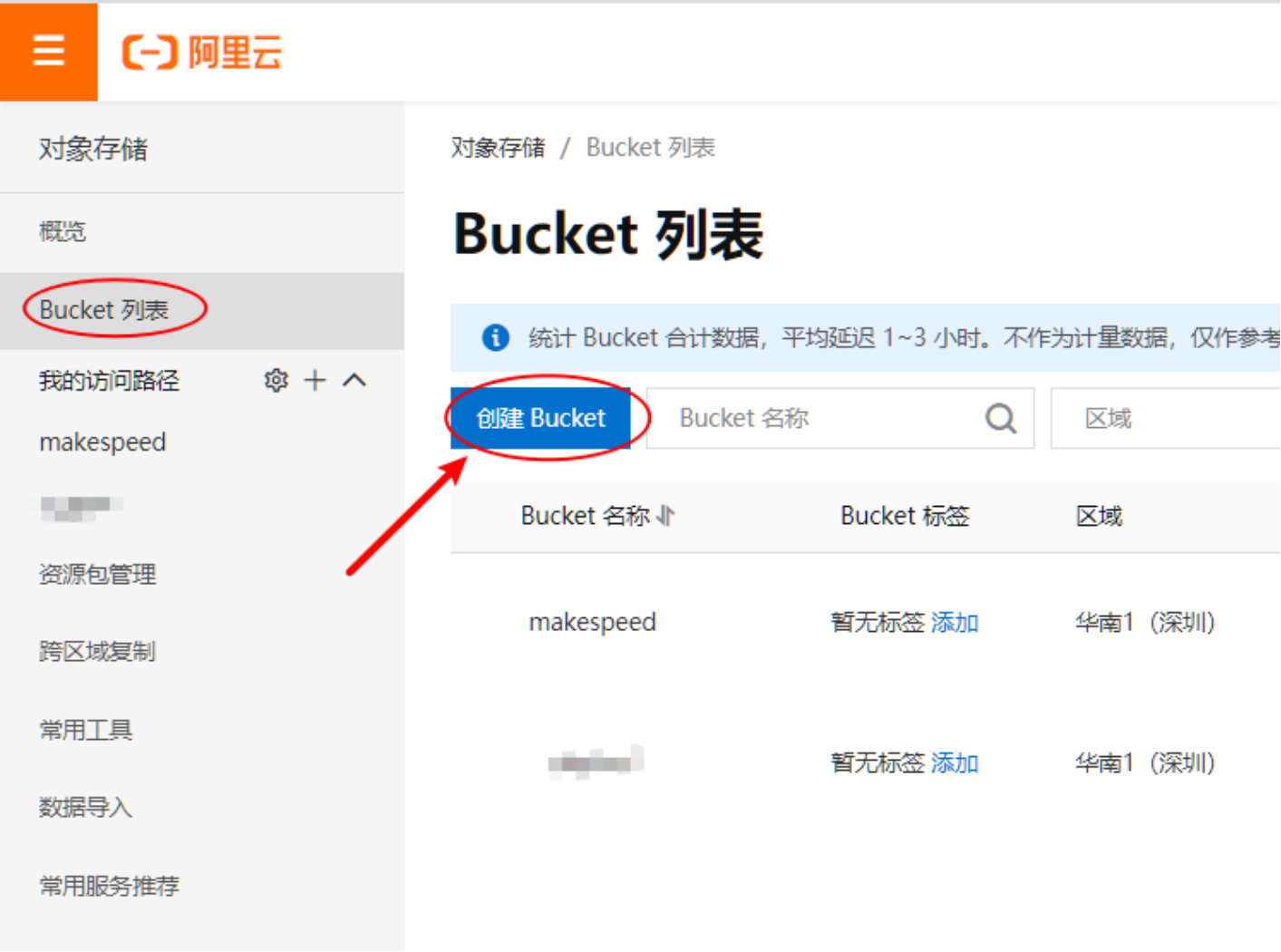Open makespeed access path in sidebar
1281x952 pixels.
click(x=103, y=442)
